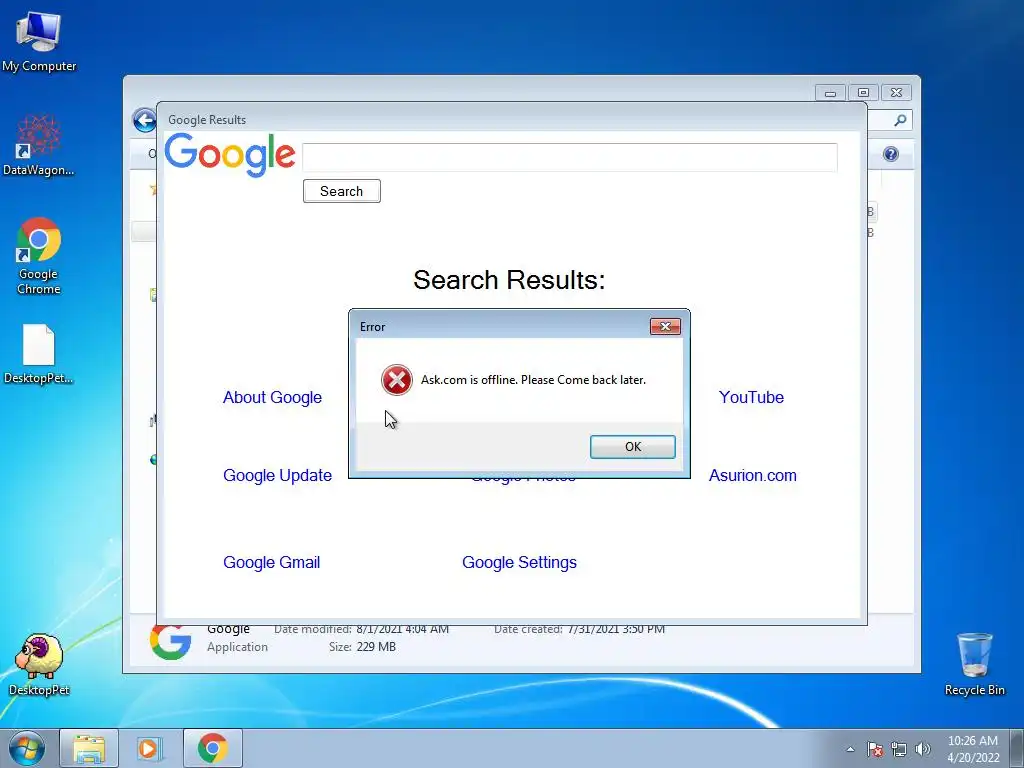The width and height of the screenshot is (1024, 768).
Task: Maximize the Explorer window
Action: [x=863, y=93]
